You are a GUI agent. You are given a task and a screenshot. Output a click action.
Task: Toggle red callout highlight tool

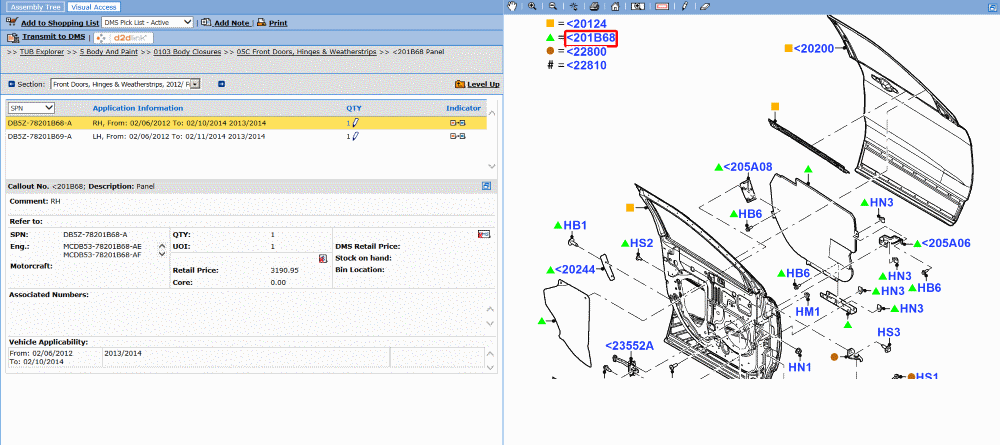point(661,6)
